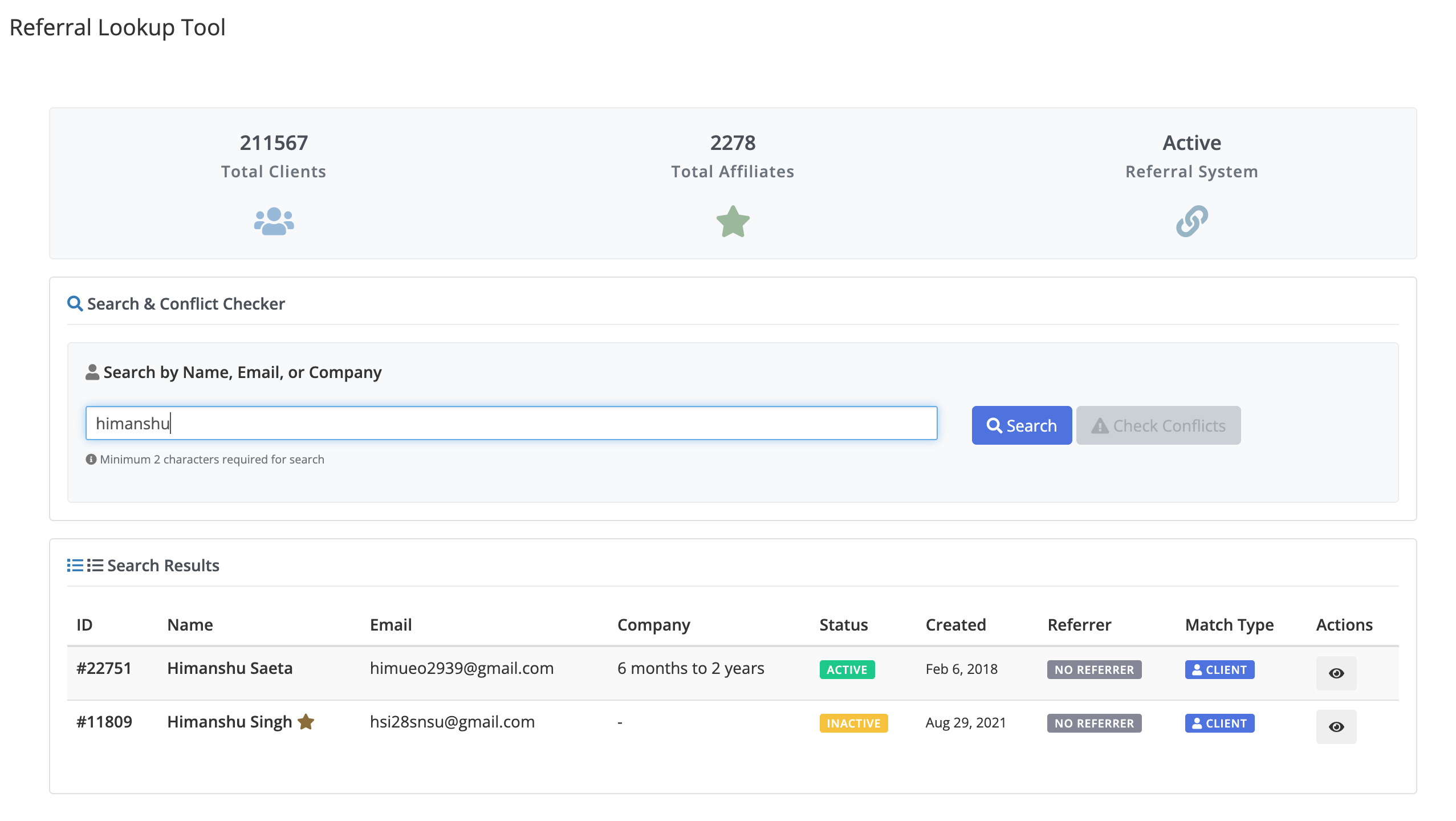
Task: Click email himueo2939@gmail.com
Action: point(462,668)
